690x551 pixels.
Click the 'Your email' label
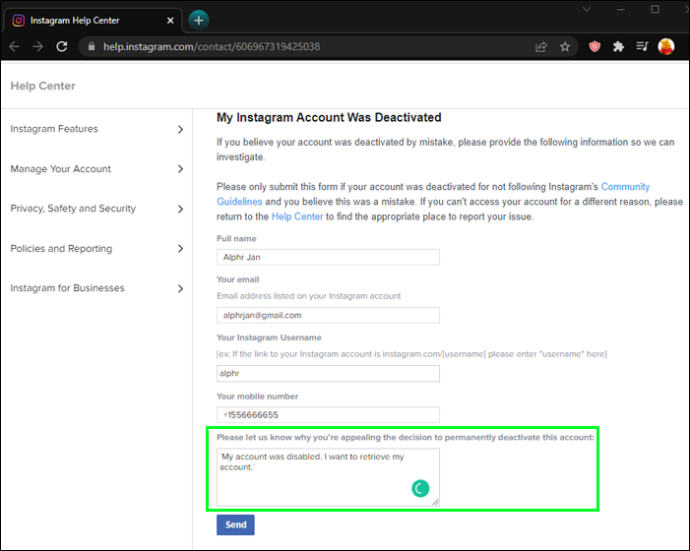click(238, 279)
